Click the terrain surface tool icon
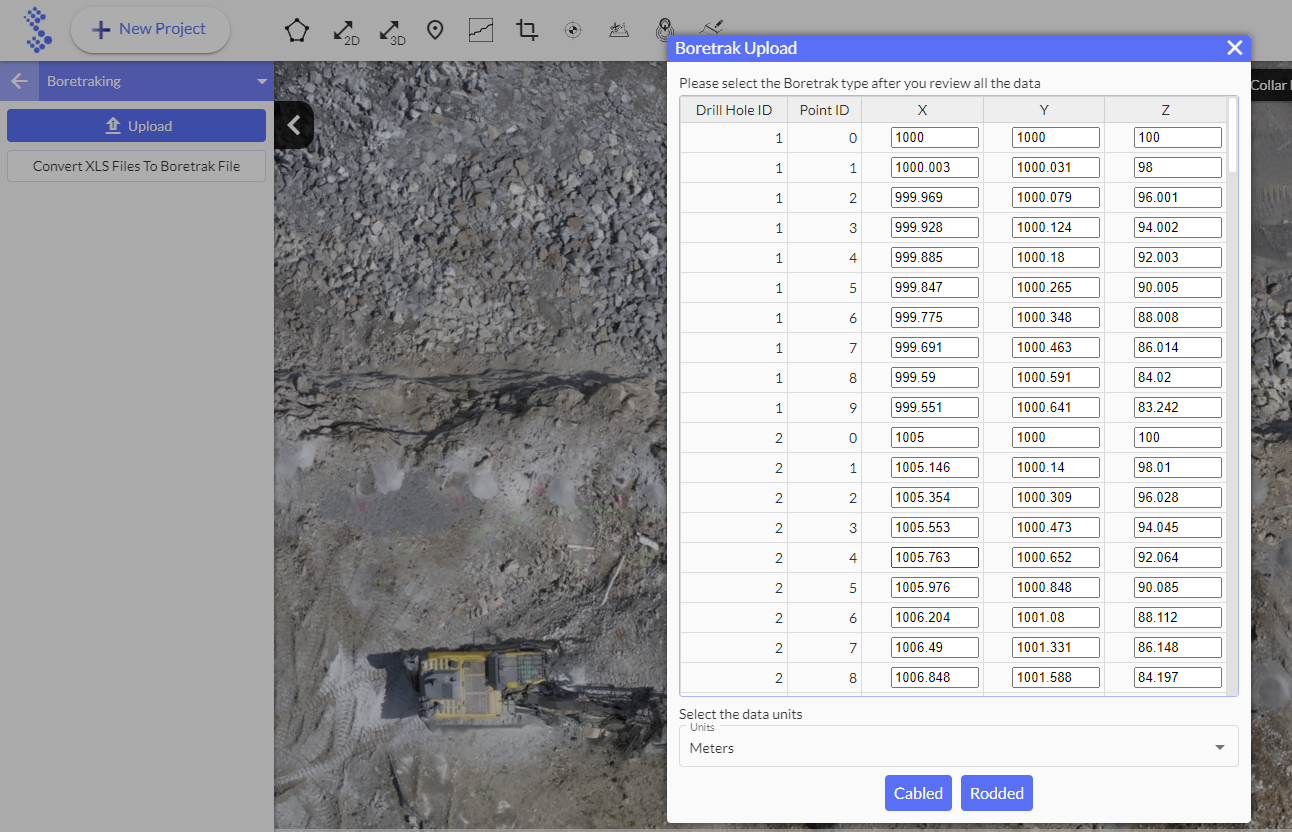Screen dimensions: 1292x832 tap(618, 30)
